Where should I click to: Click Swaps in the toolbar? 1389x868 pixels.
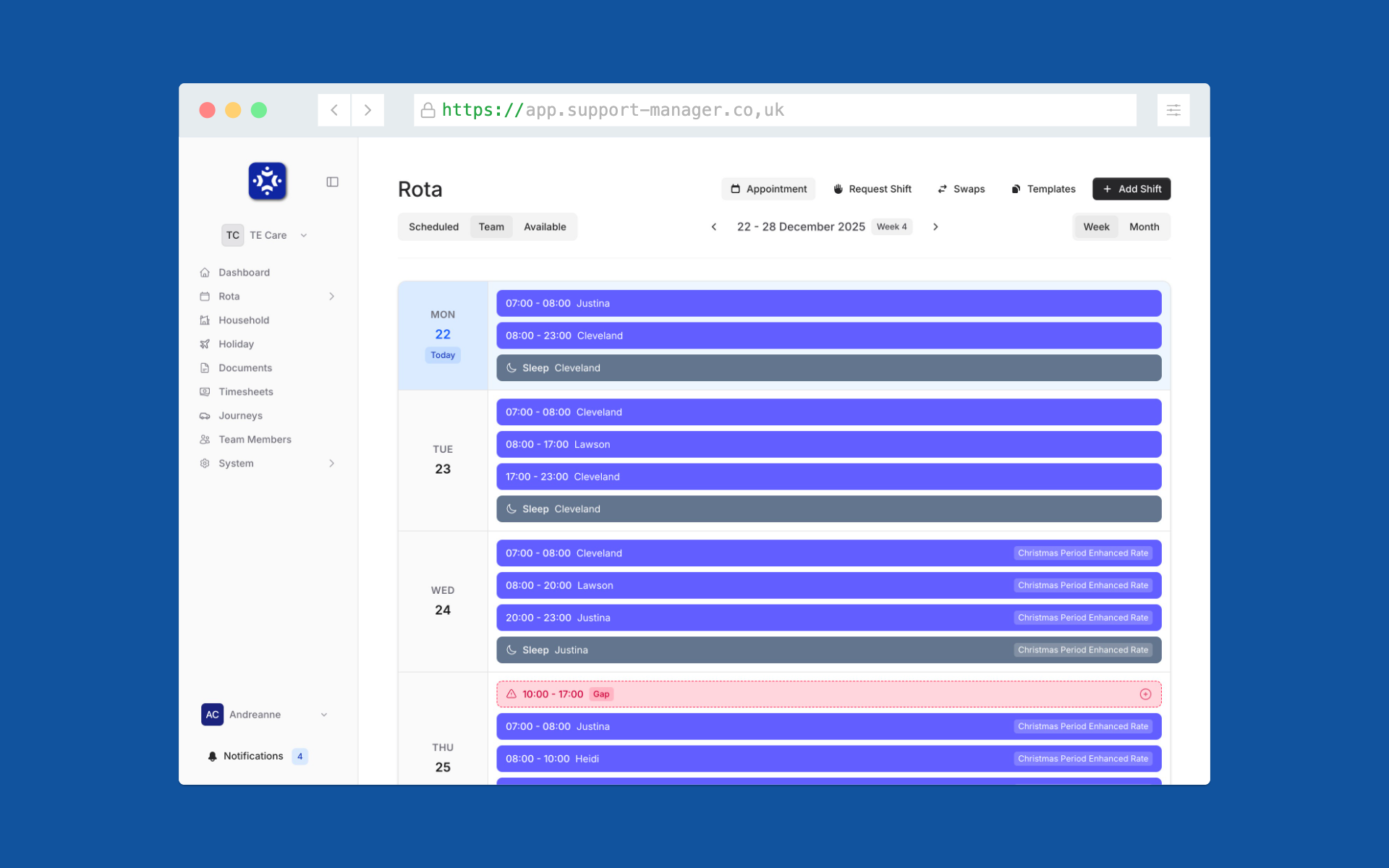click(x=961, y=189)
